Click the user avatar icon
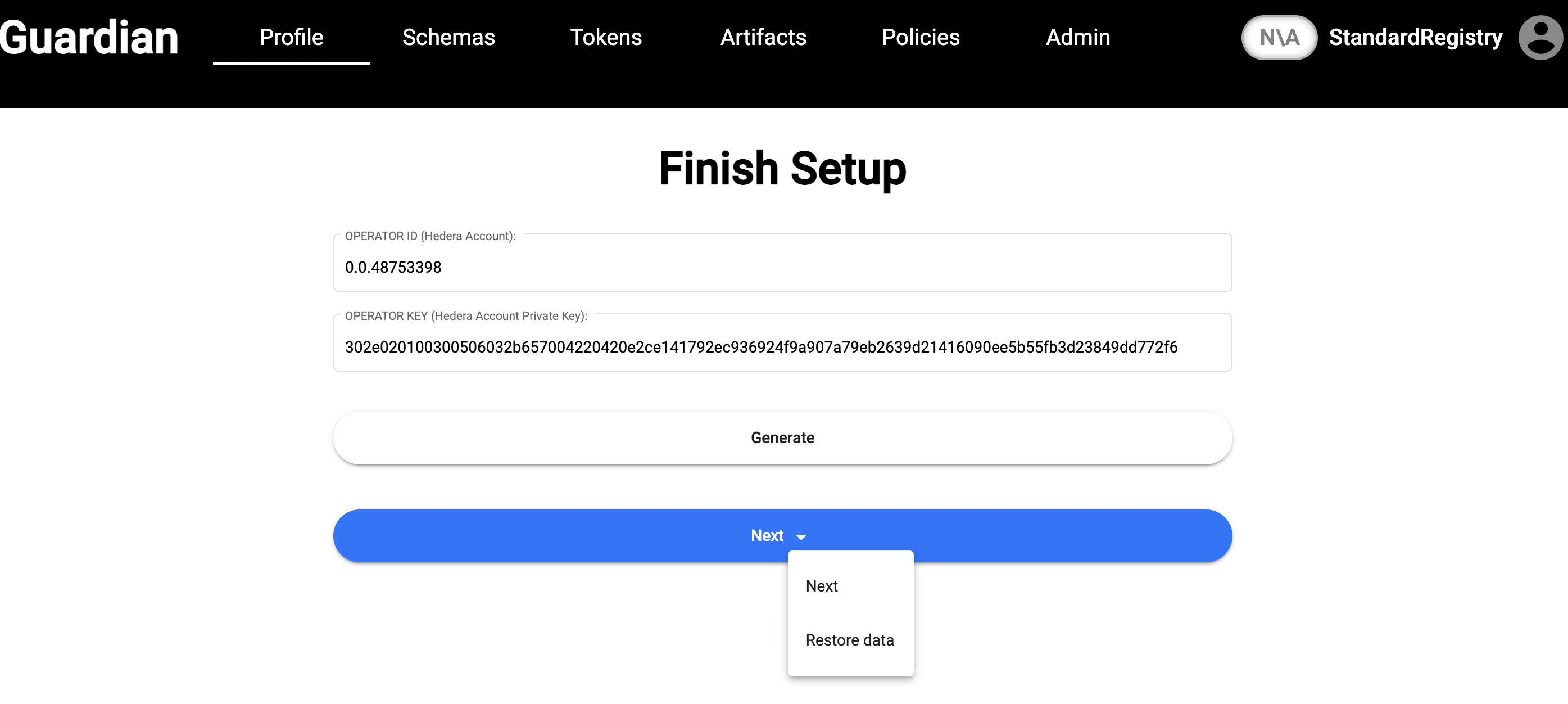This screenshot has height=704, width=1568. pyautogui.click(x=1539, y=38)
